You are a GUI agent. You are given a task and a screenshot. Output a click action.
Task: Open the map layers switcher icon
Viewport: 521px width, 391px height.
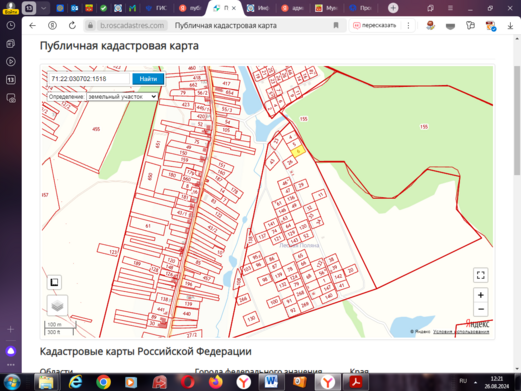(57, 305)
